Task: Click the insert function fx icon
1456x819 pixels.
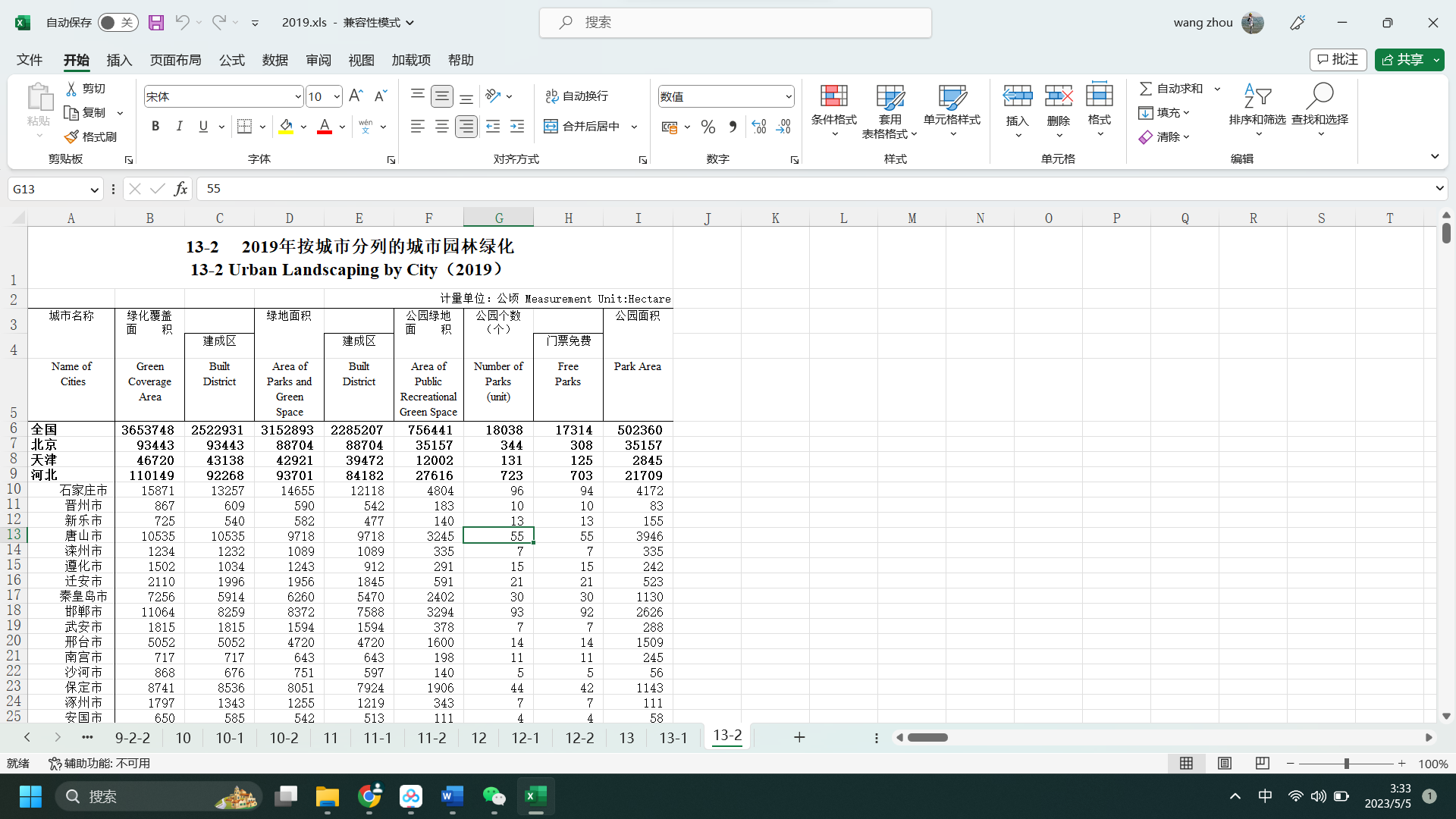Action: coord(180,189)
